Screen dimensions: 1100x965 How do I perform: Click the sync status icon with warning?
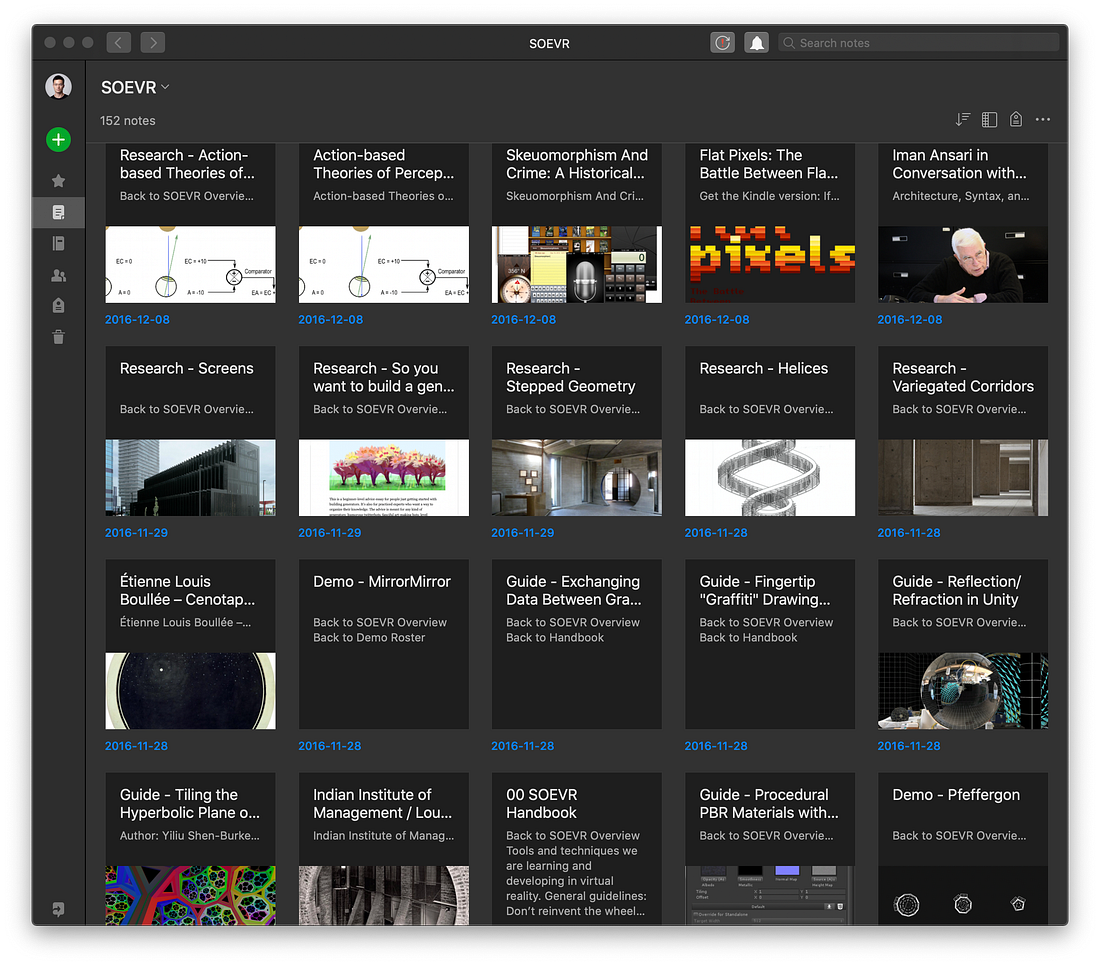[722, 43]
